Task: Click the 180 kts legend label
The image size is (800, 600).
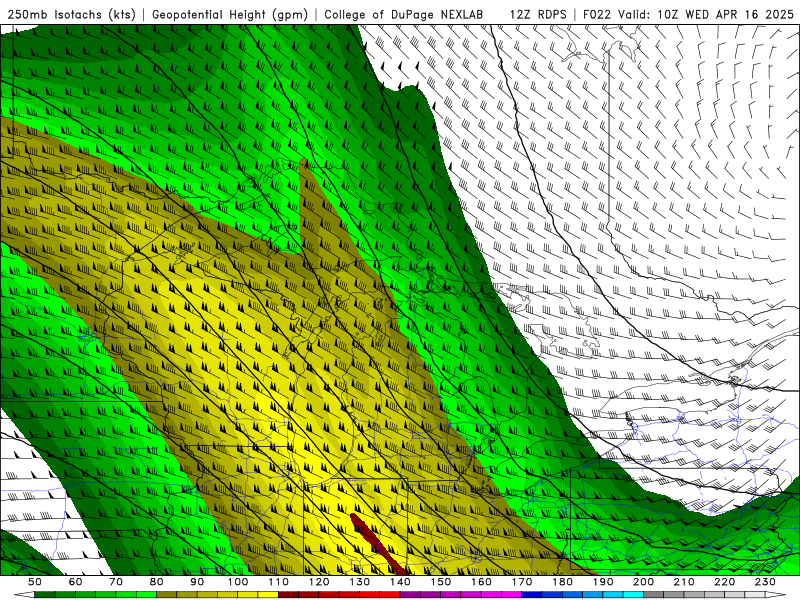Action: pos(562,582)
